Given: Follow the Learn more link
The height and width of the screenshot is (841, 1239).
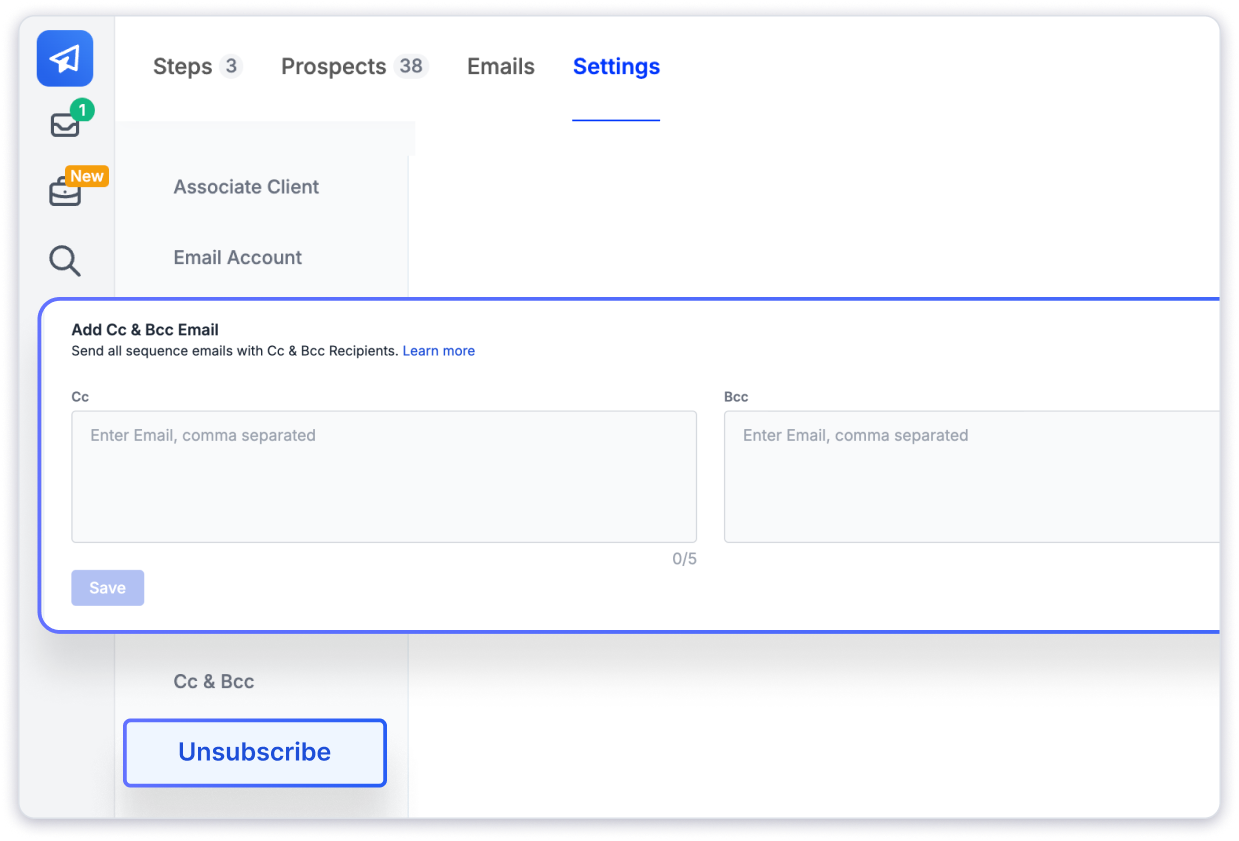Looking at the screenshot, I should pyautogui.click(x=438, y=351).
